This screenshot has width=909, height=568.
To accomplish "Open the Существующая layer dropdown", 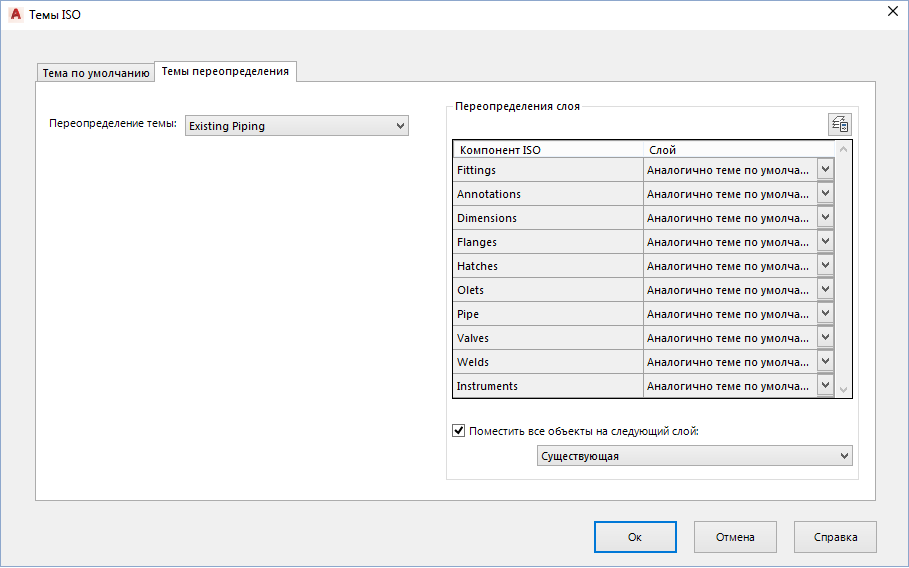I will pyautogui.click(x=694, y=456).
